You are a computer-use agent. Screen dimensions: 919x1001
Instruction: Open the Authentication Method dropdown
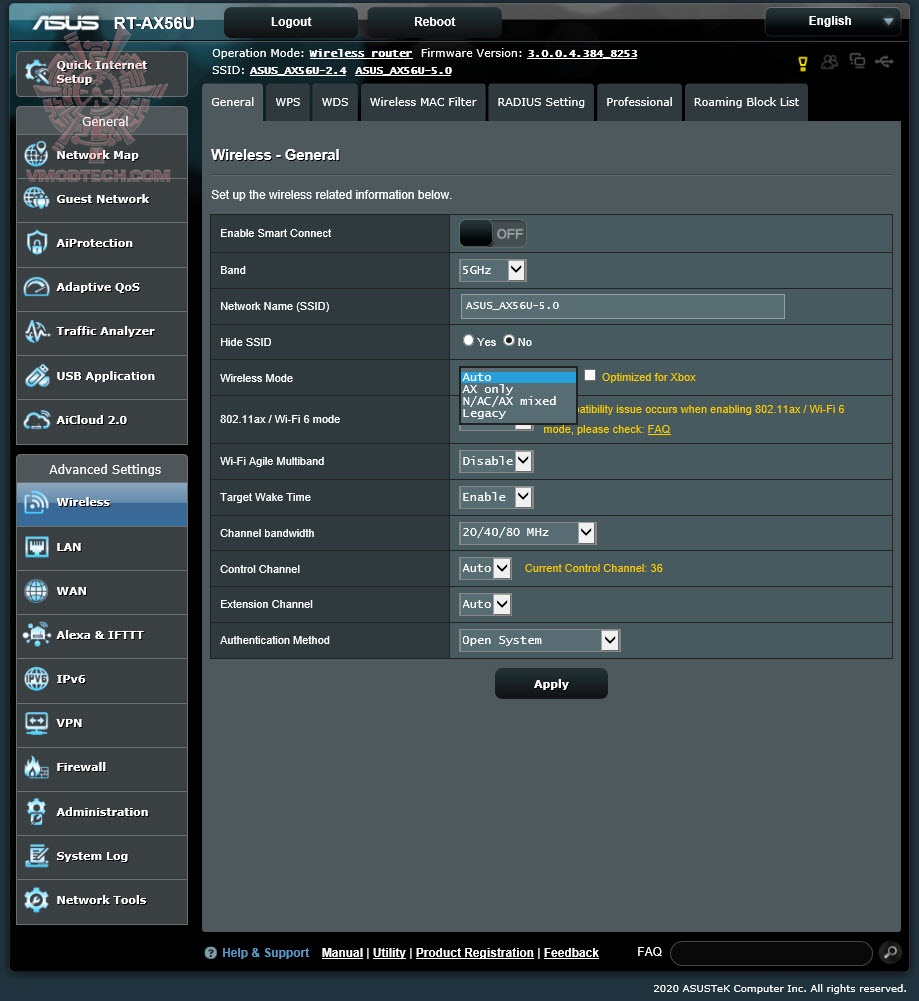coord(539,640)
